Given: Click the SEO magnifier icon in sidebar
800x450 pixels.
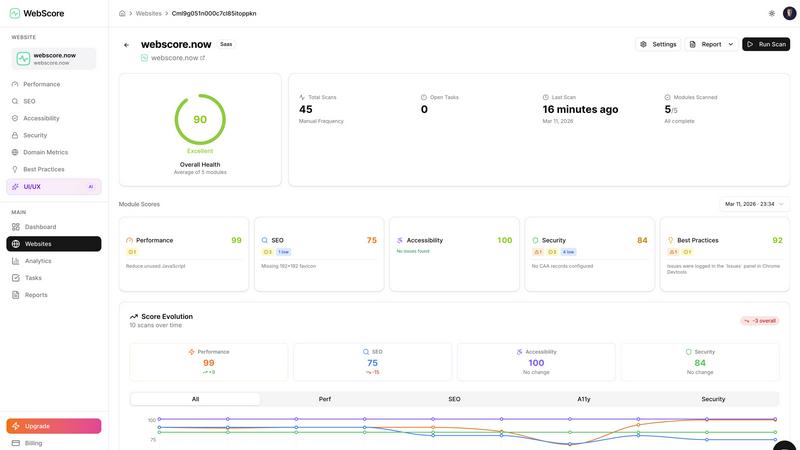Looking at the screenshot, I should point(15,101).
